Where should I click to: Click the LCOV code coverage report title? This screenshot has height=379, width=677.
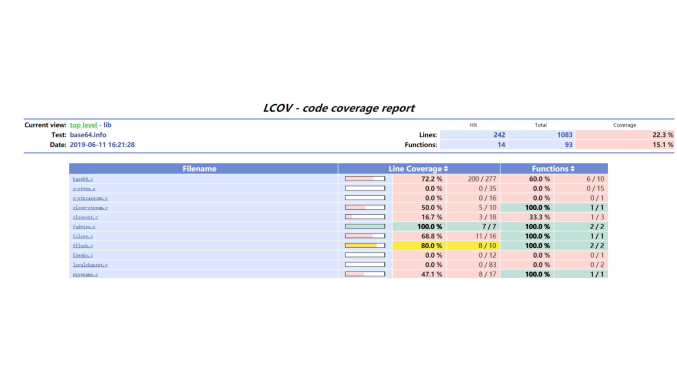(x=339, y=108)
